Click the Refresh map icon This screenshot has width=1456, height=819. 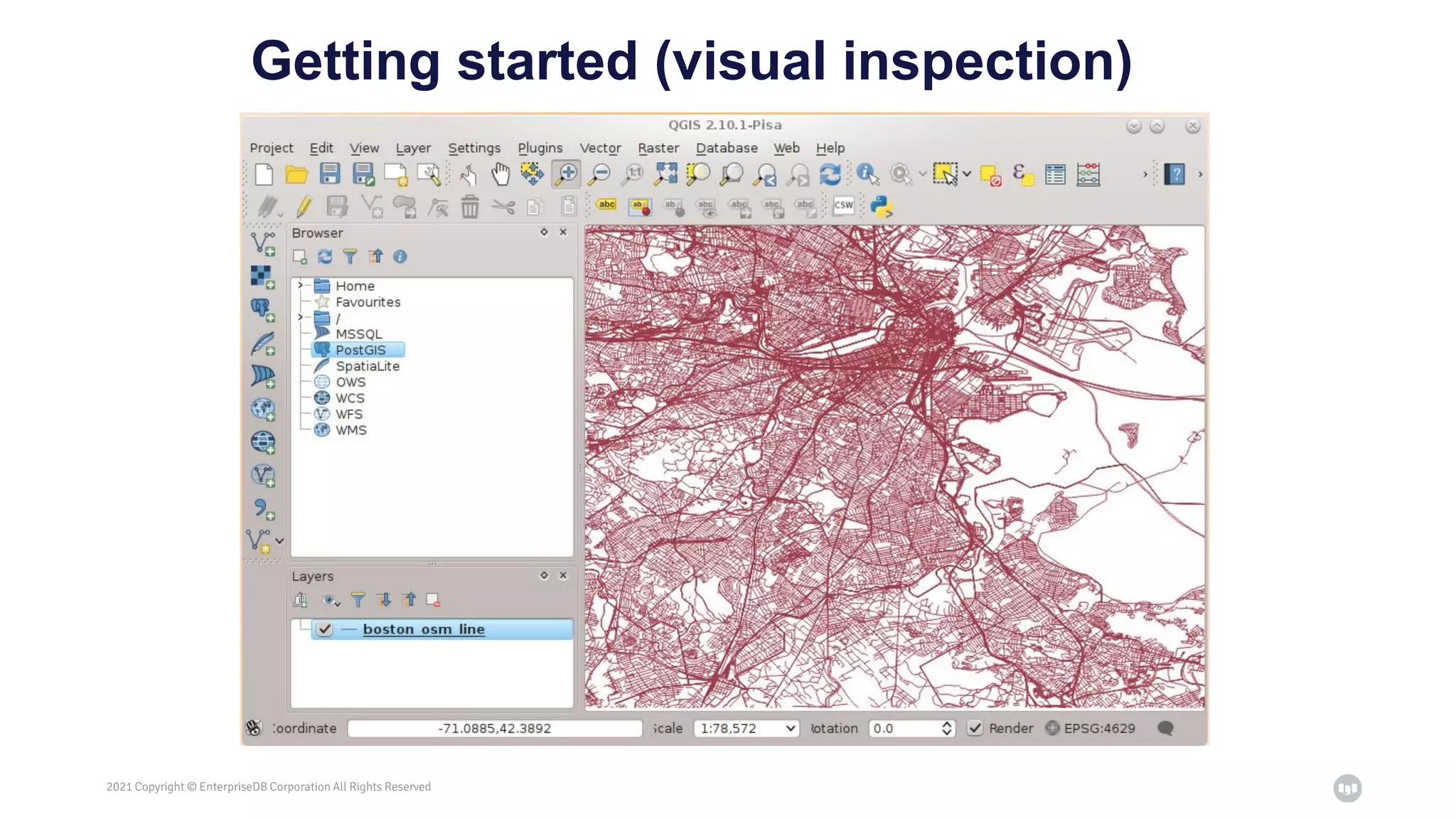click(830, 174)
